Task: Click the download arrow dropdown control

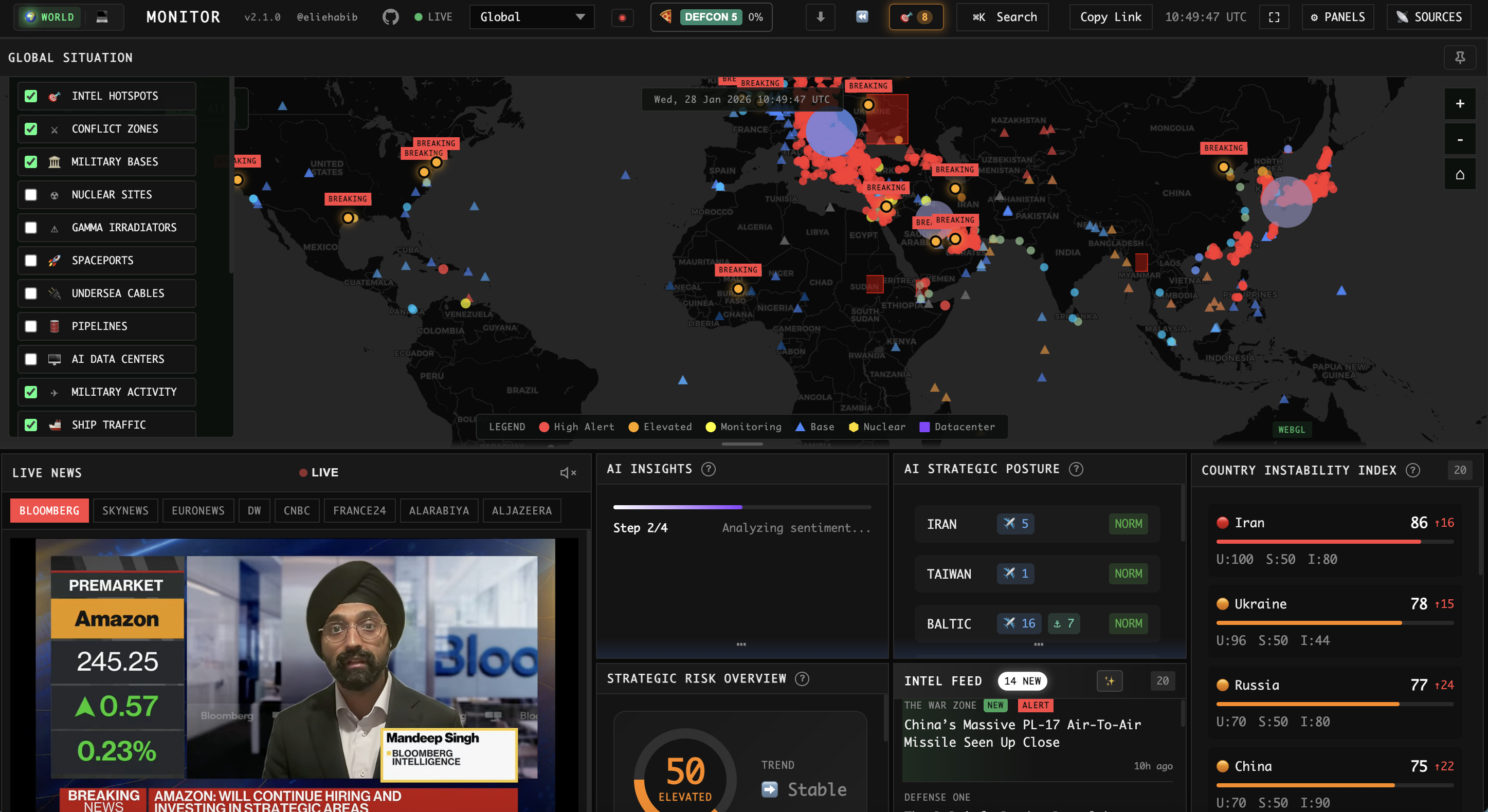Action: pyautogui.click(x=820, y=17)
